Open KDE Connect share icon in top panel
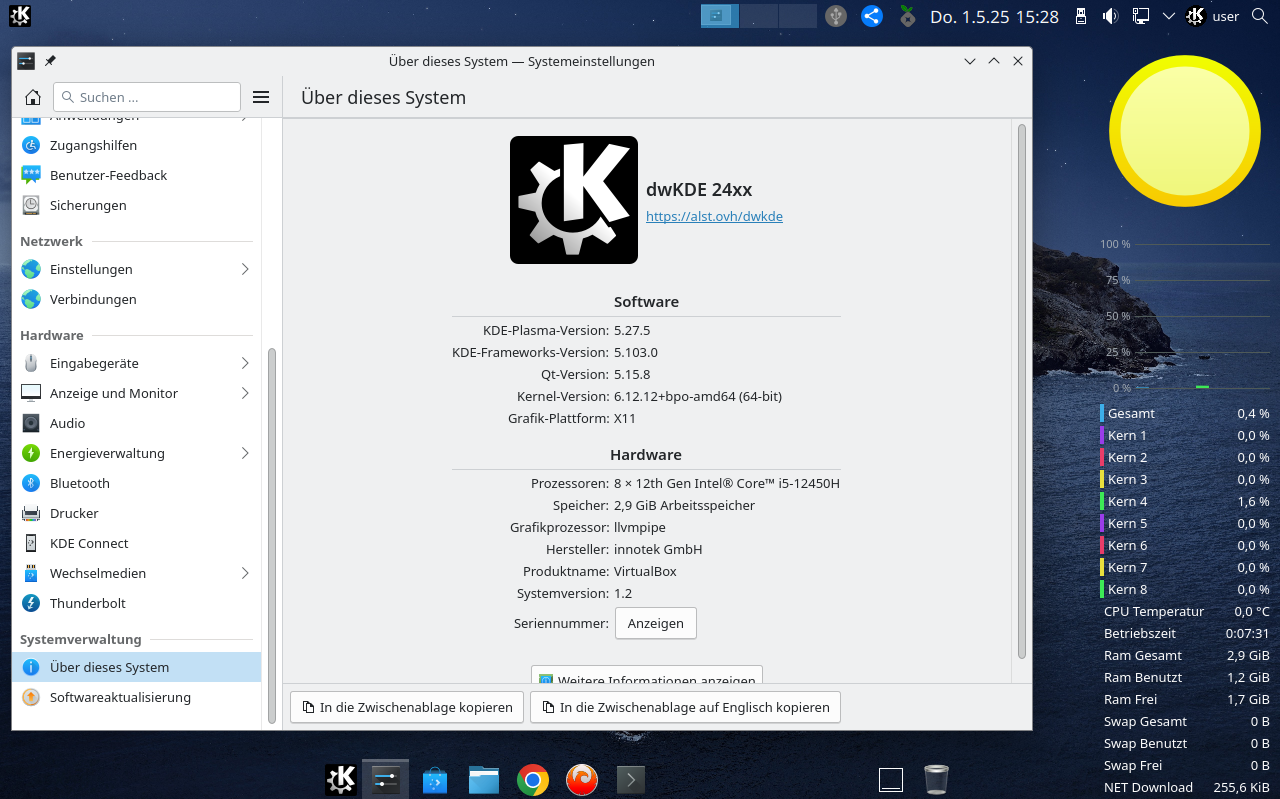The image size is (1280, 799). click(872, 16)
